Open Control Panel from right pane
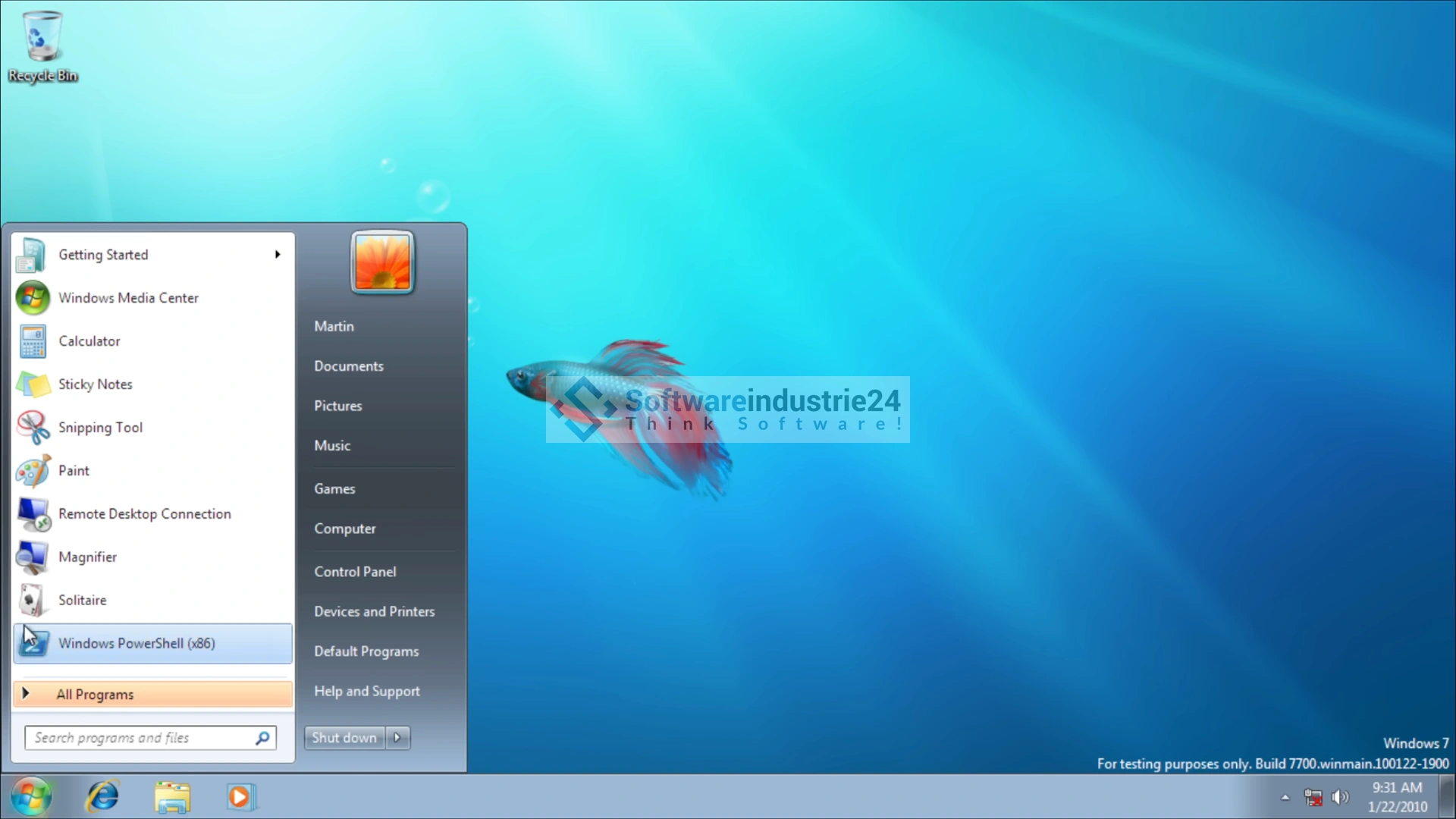1456x819 pixels. click(x=355, y=572)
